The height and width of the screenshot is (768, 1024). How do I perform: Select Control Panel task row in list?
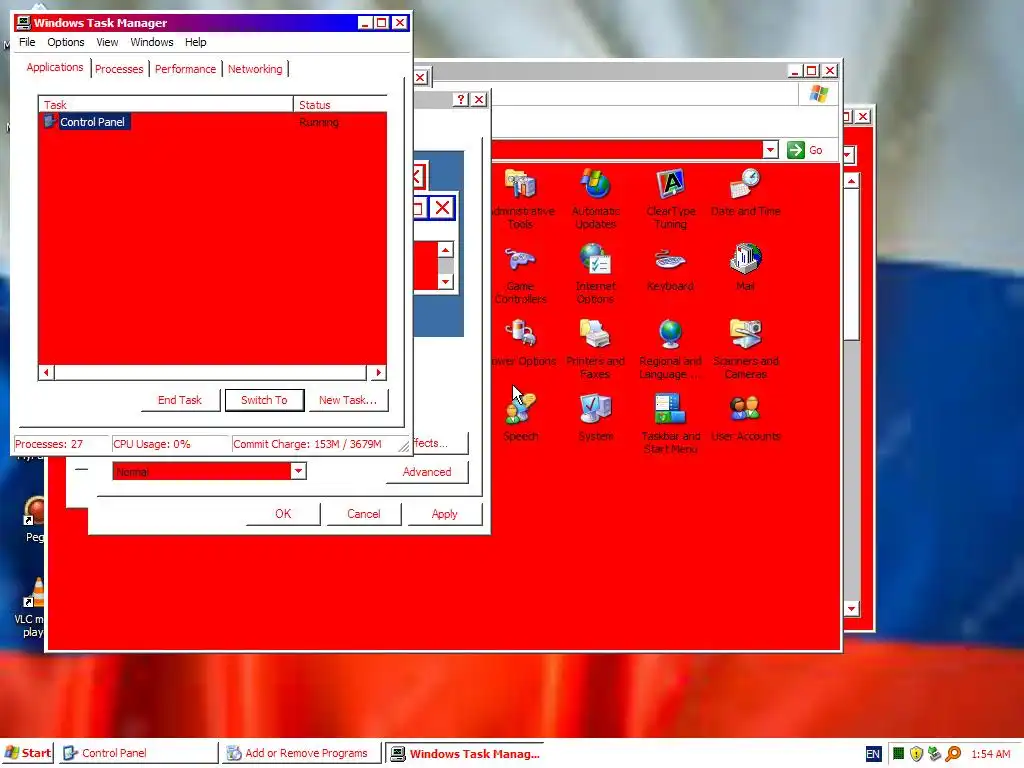click(213, 122)
